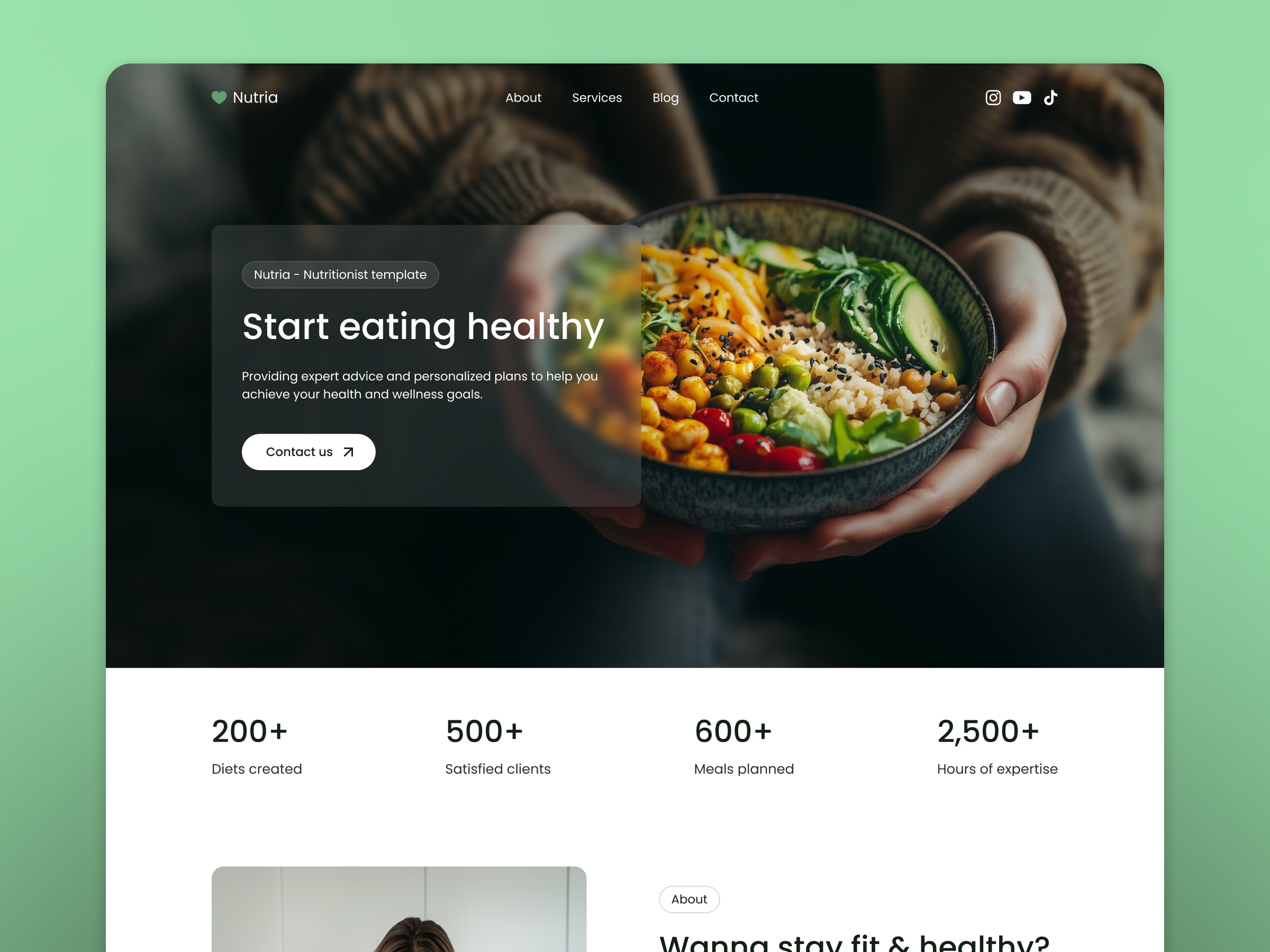The height and width of the screenshot is (952, 1270).
Task: Click the Services navigation icon
Action: pyautogui.click(x=597, y=97)
